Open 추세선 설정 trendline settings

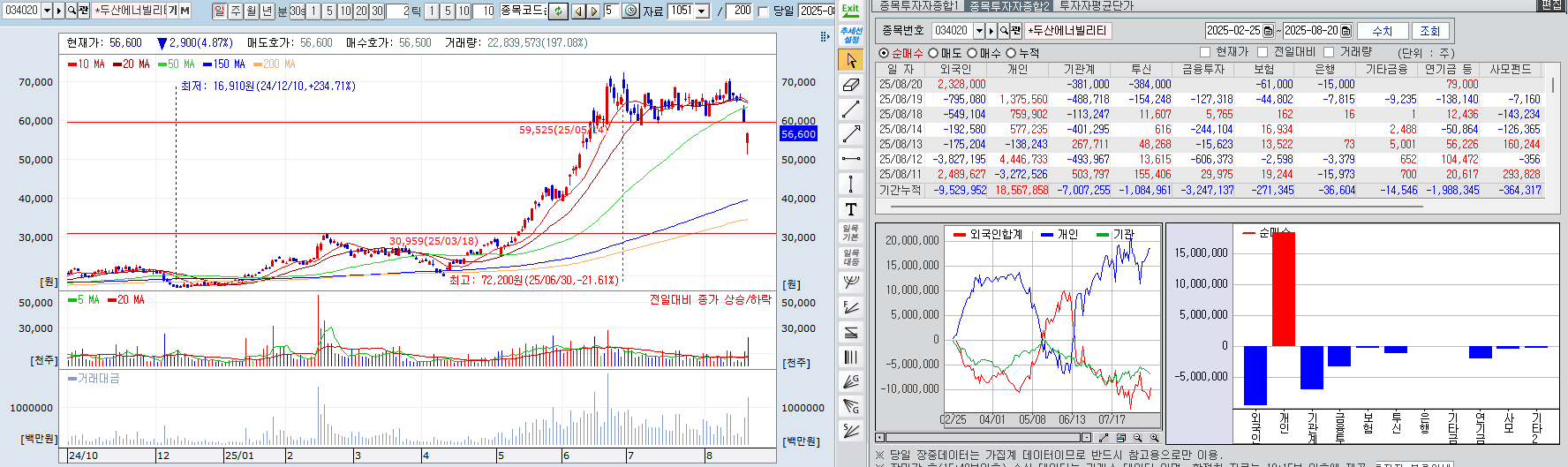[850, 35]
